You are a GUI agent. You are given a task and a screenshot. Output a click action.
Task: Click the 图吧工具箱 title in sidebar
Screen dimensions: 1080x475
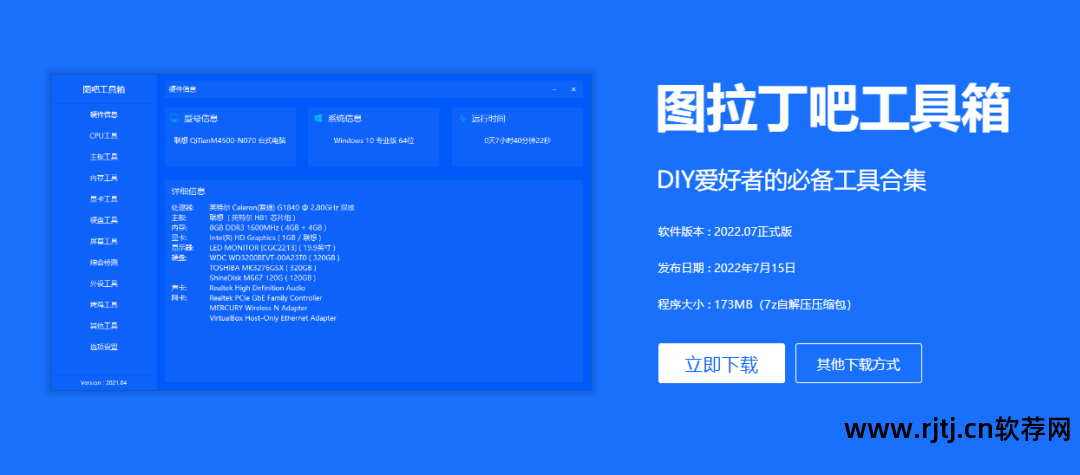click(x=103, y=89)
